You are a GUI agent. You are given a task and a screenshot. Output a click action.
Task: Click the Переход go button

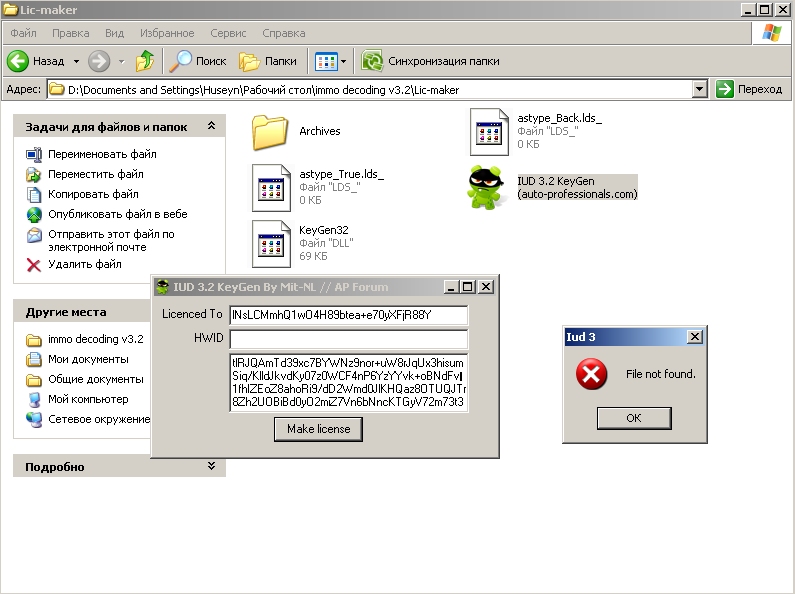749,89
